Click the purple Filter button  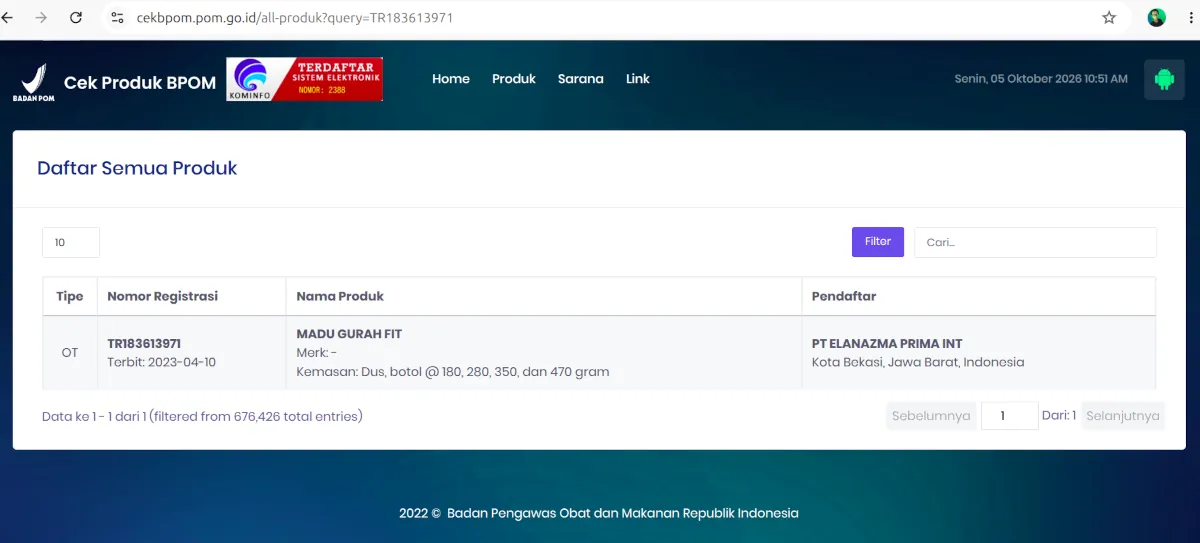point(878,242)
